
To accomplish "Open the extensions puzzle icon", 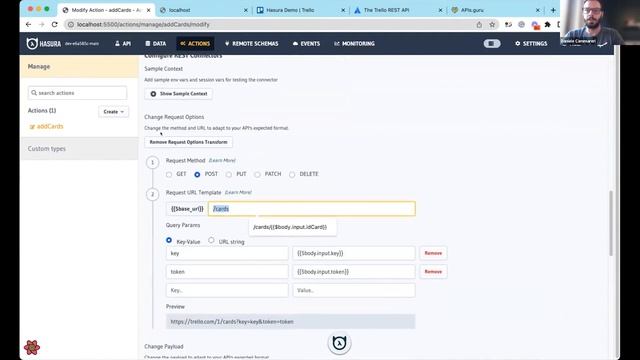I will (548, 24).
